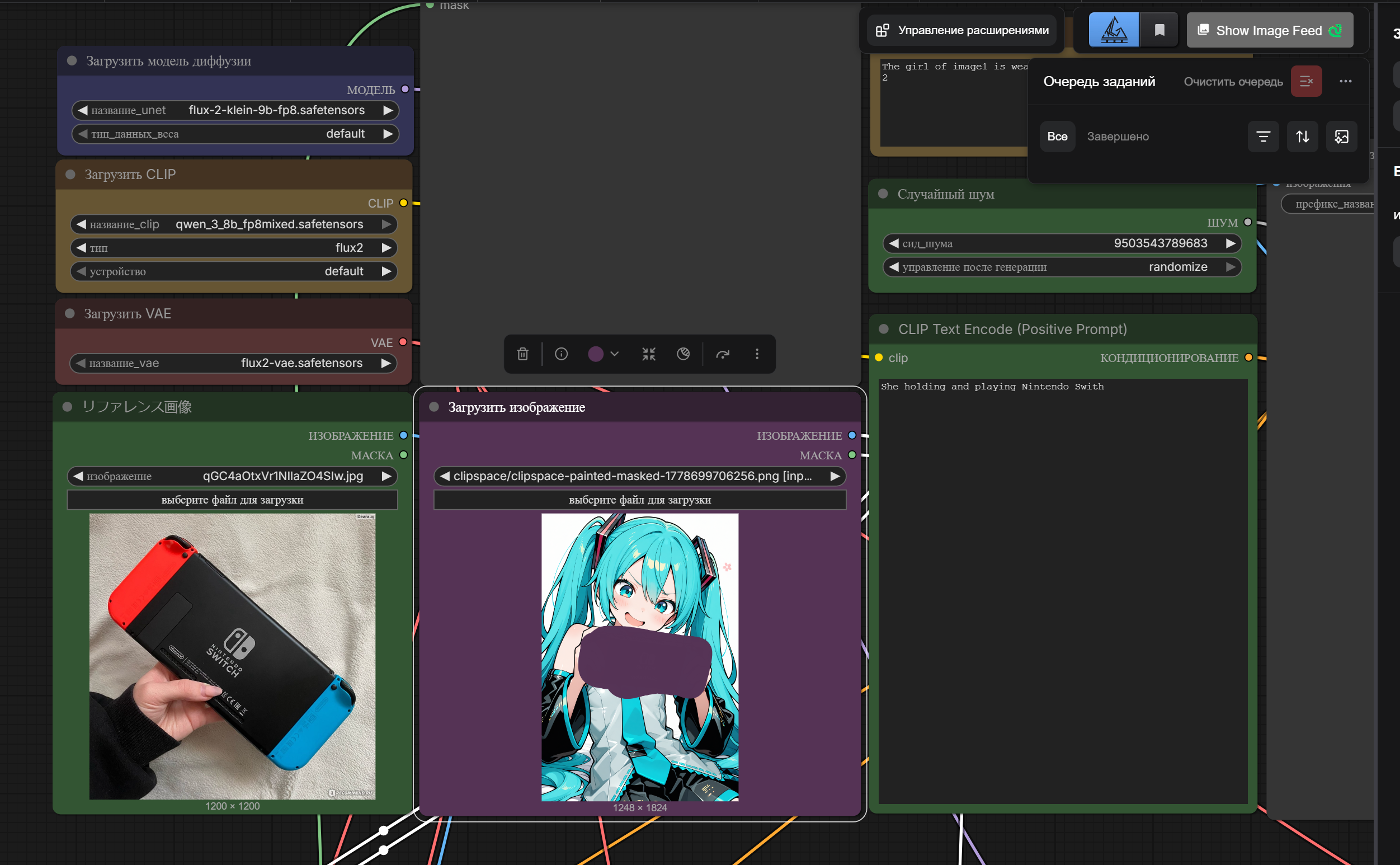Click the Show Image Feed button
This screenshot has width=1400, height=865.
[x=1270, y=30]
